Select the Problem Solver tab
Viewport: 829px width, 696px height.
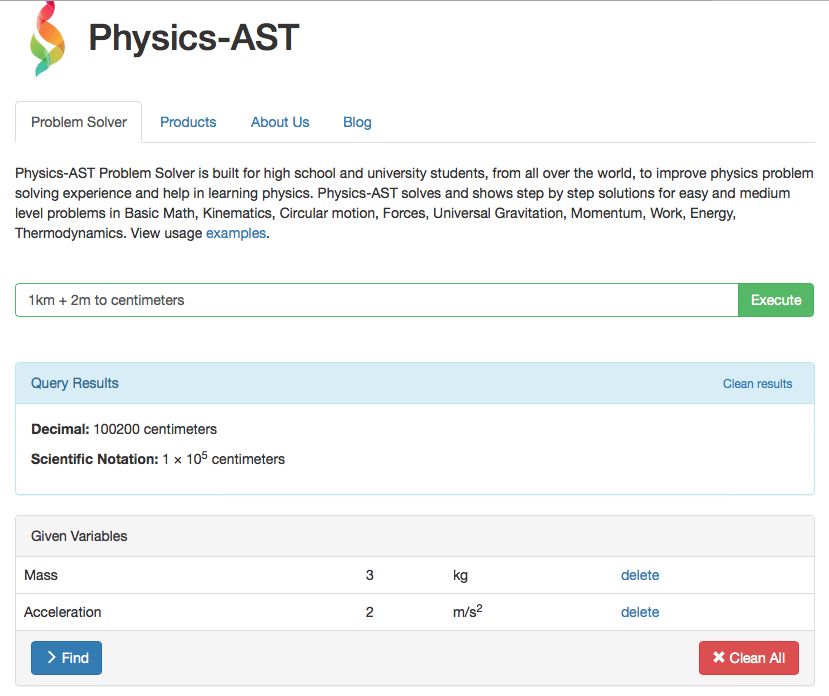click(x=77, y=121)
